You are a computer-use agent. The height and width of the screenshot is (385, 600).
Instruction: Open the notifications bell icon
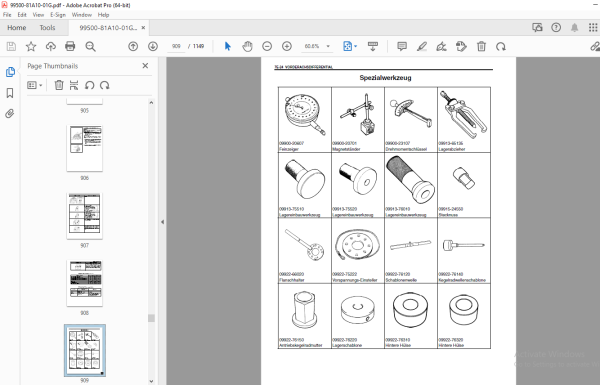click(574, 27)
